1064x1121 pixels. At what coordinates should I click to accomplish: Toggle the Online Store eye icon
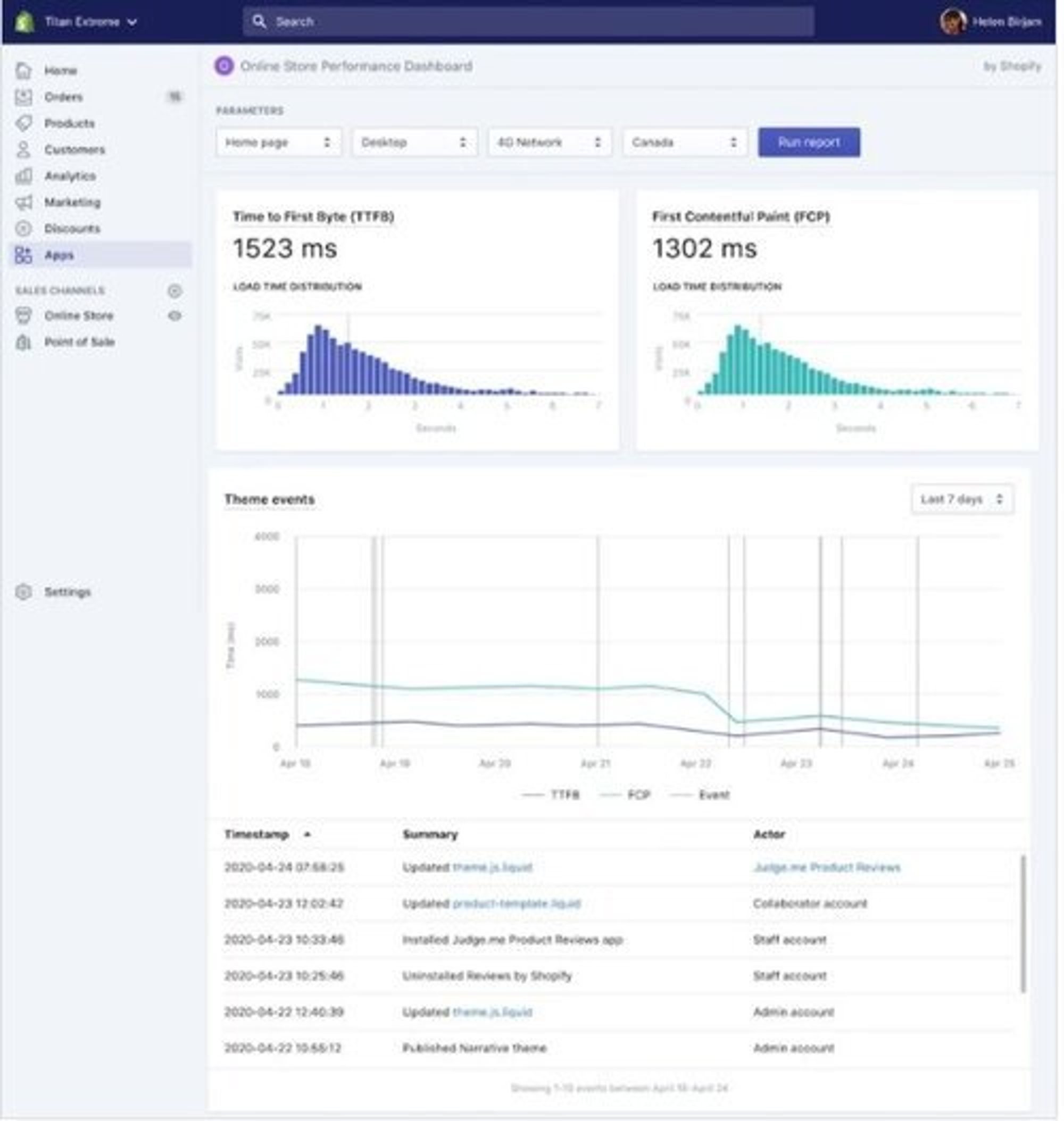pyautogui.click(x=174, y=316)
